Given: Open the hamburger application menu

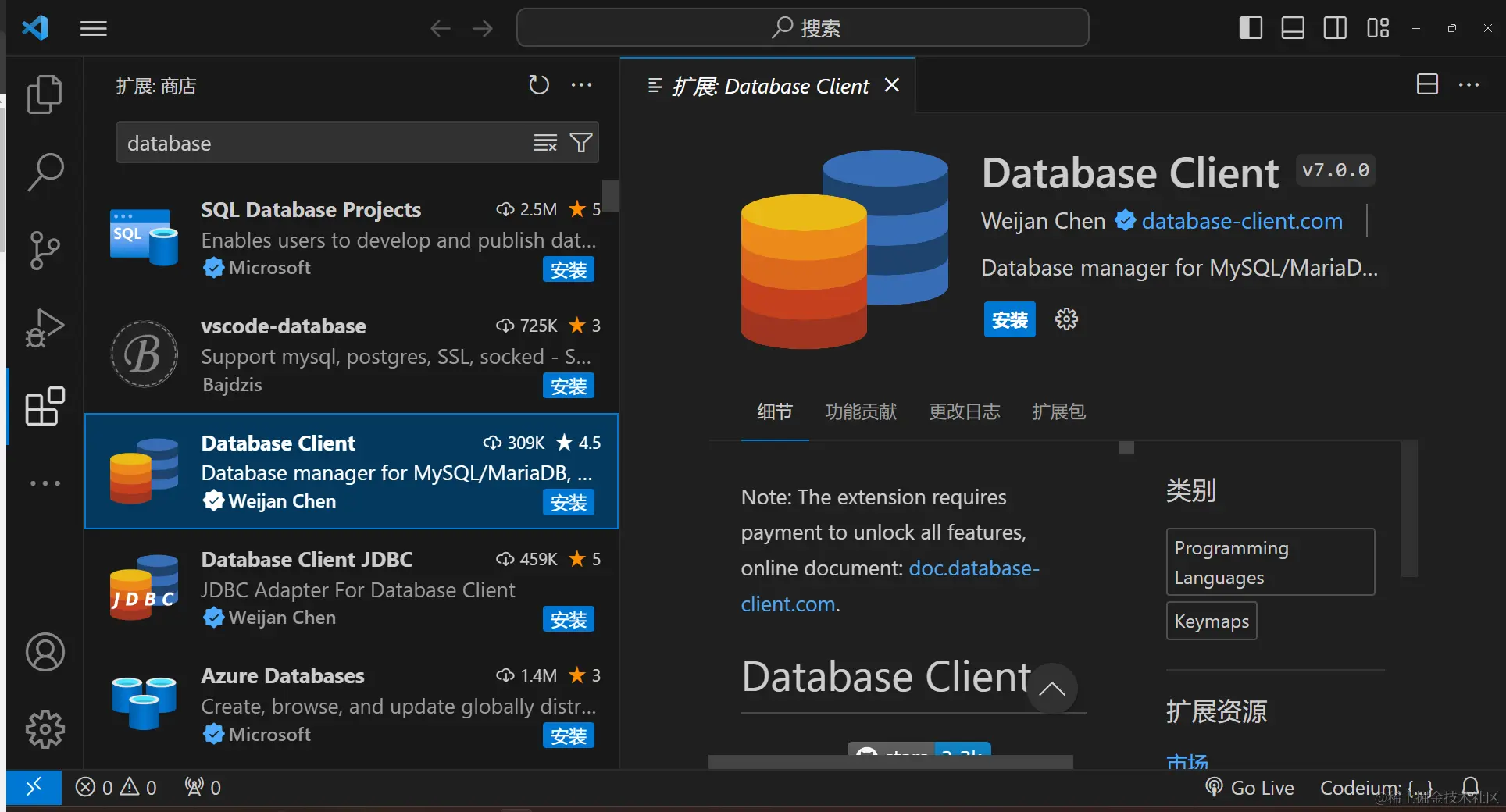Looking at the screenshot, I should point(94,29).
